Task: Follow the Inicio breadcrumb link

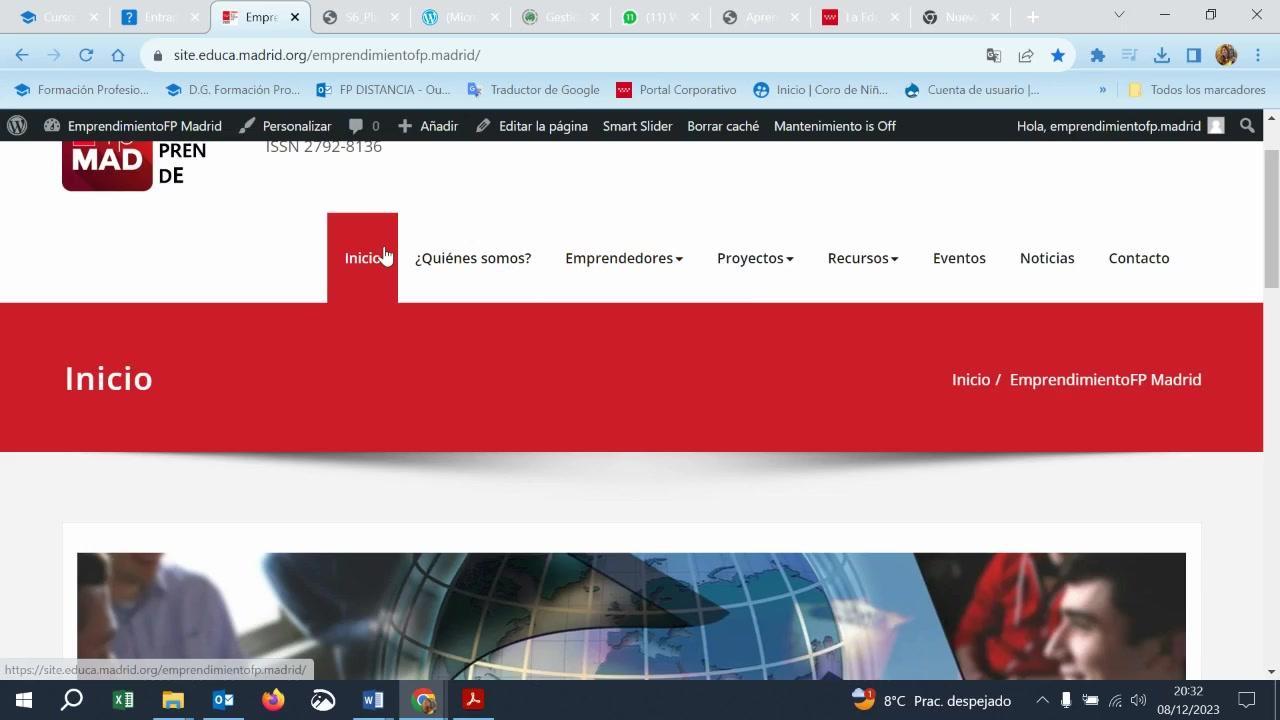Action: (x=971, y=380)
